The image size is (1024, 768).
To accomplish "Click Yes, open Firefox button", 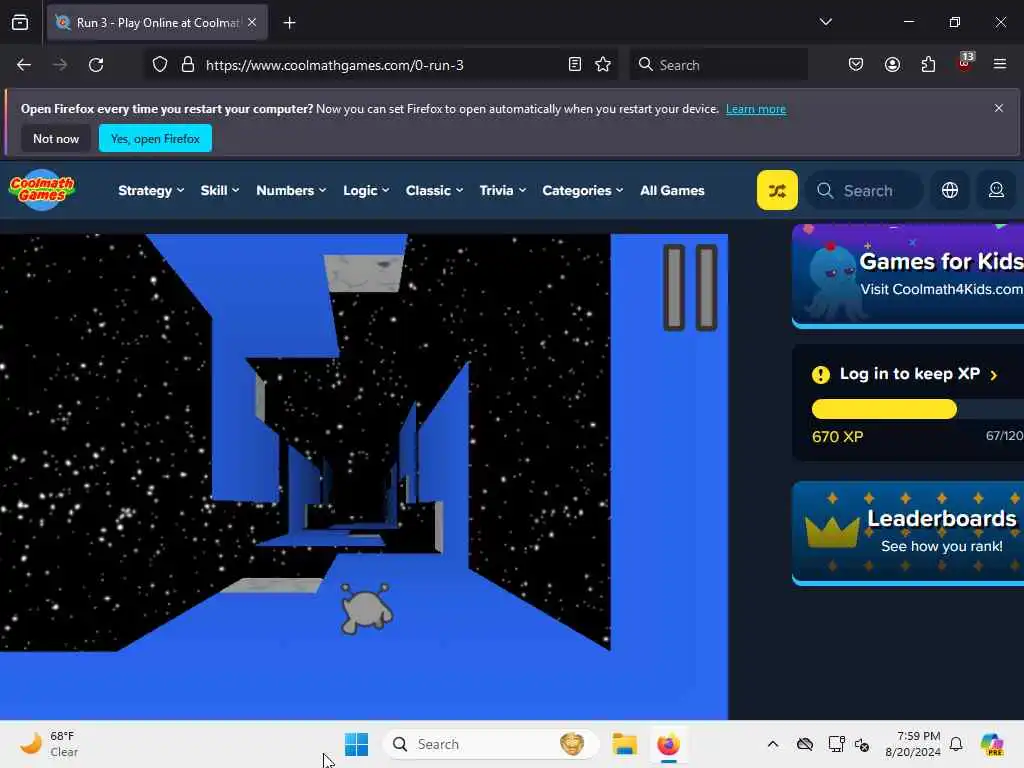I will click(155, 138).
